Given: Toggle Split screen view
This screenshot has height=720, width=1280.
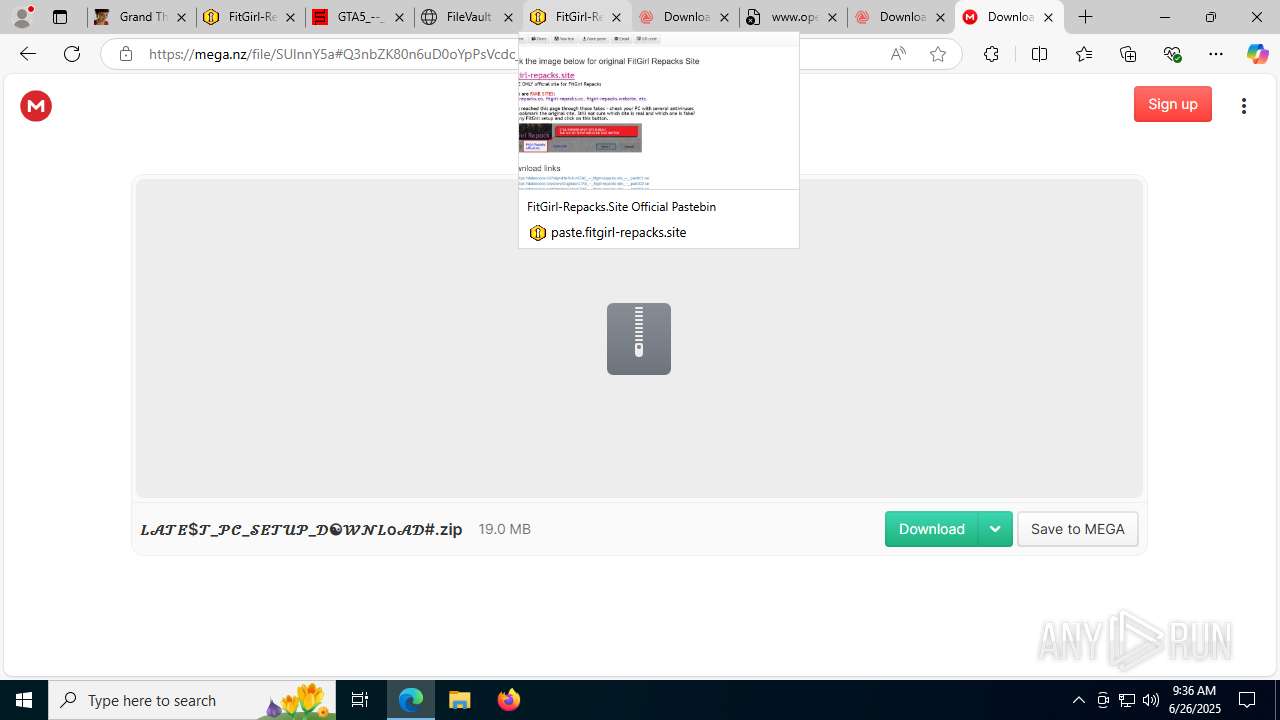Looking at the screenshot, I should tap(1039, 54).
